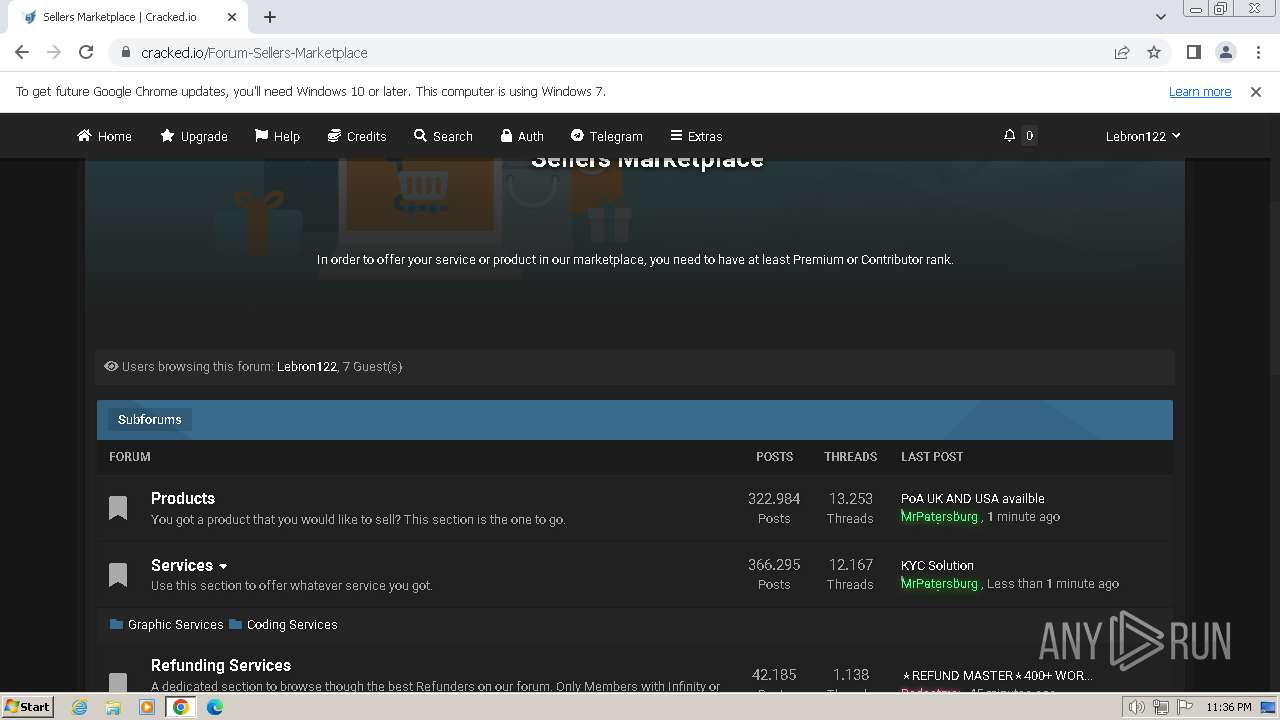Click the share page icon in address bar
The image size is (1280, 720).
pos(1122,52)
